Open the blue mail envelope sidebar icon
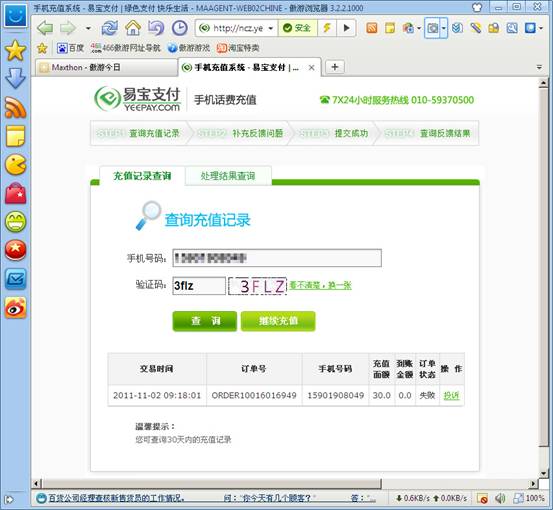The image size is (553, 510). pos(15,279)
